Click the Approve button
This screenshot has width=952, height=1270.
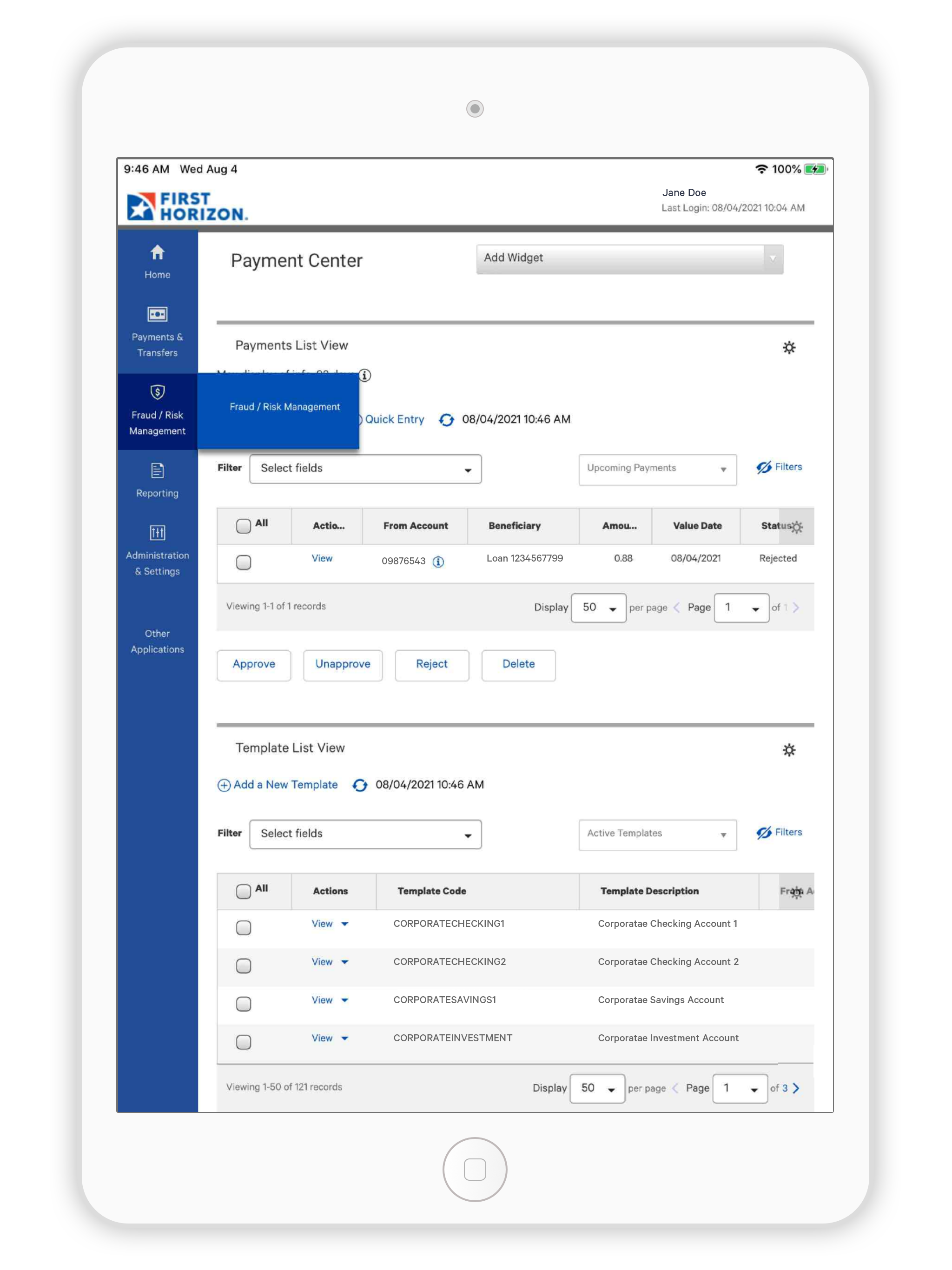tap(254, 665)
